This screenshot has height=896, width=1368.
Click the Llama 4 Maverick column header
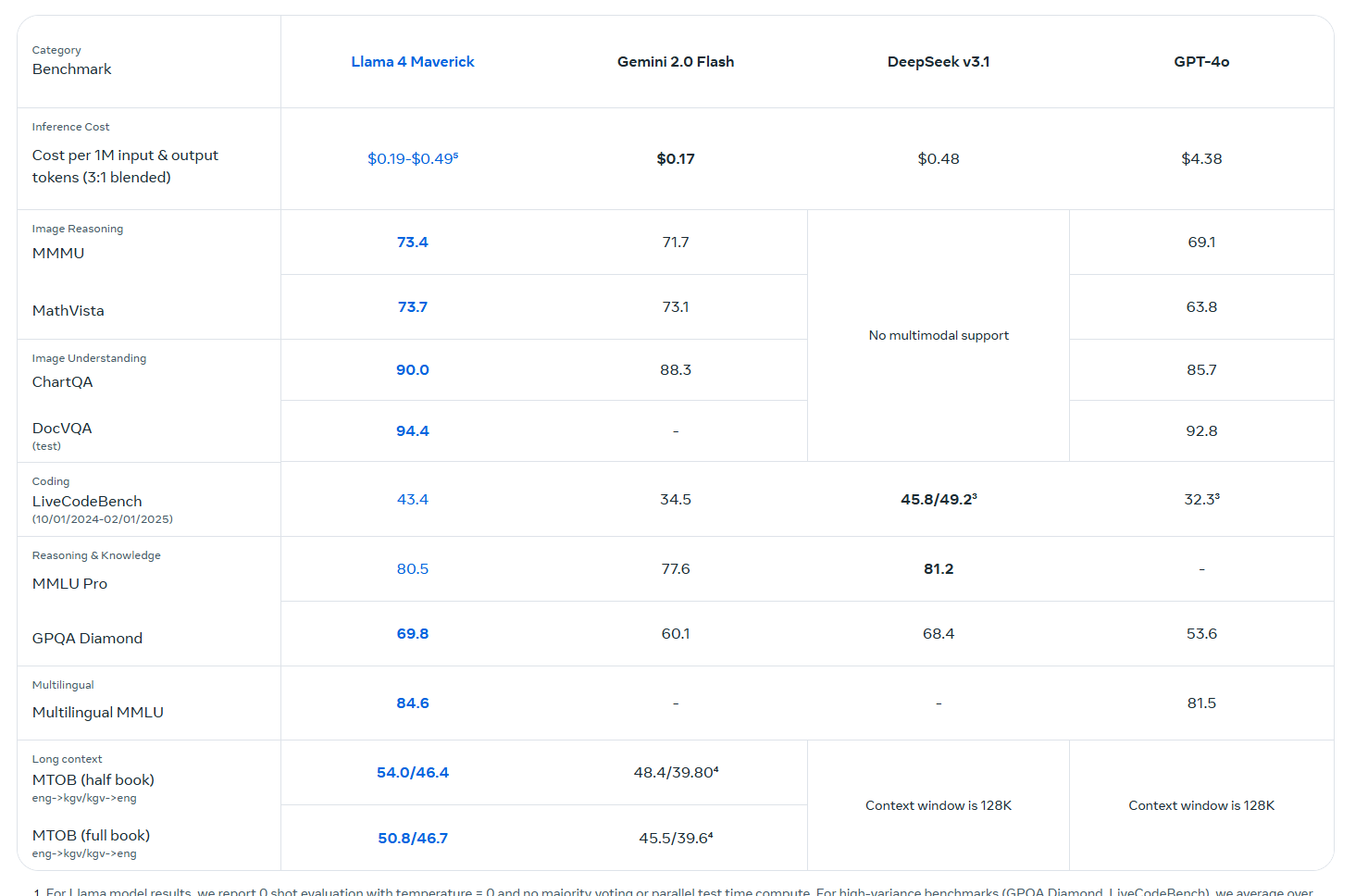pos(412,62)
